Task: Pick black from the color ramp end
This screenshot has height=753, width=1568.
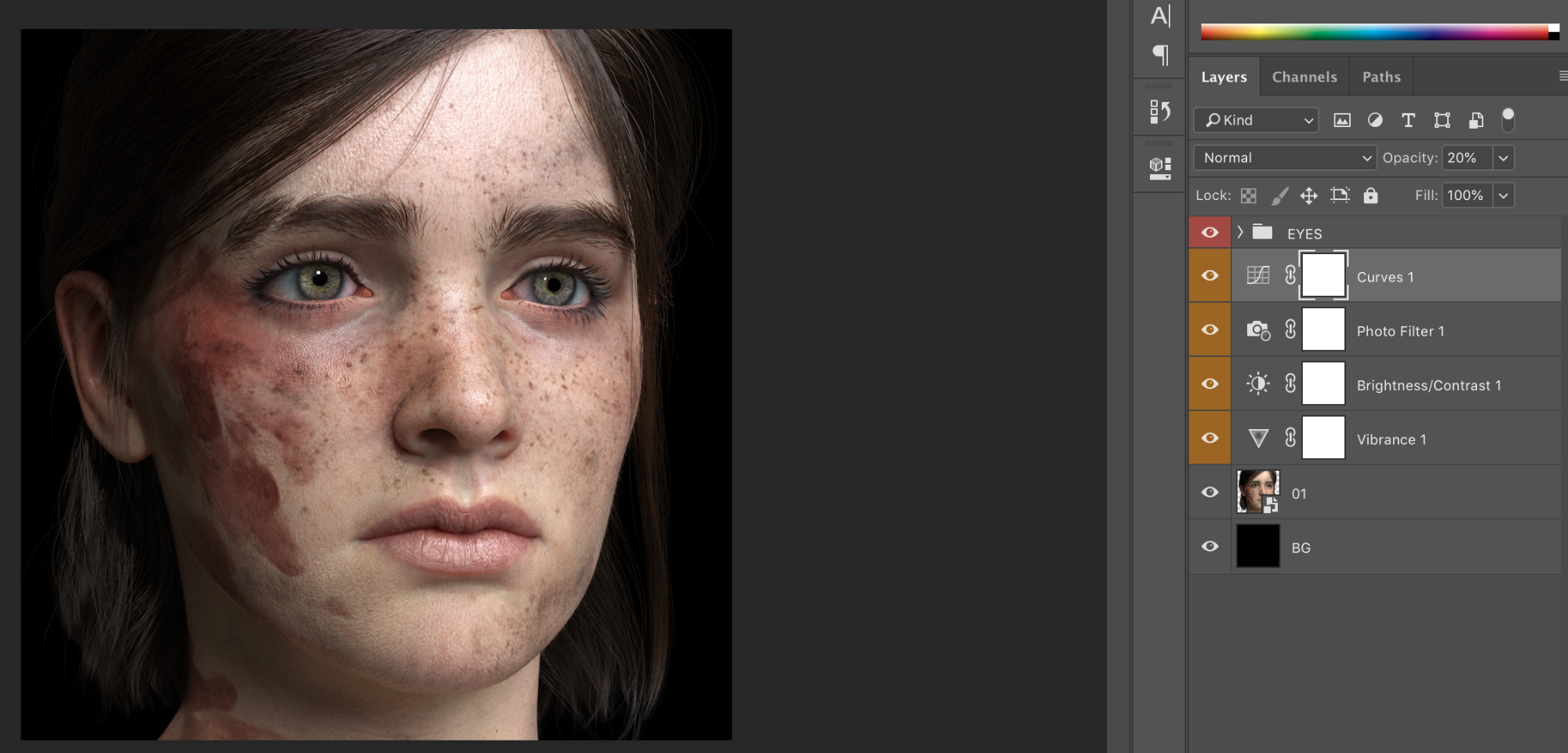Action: 1554,35
